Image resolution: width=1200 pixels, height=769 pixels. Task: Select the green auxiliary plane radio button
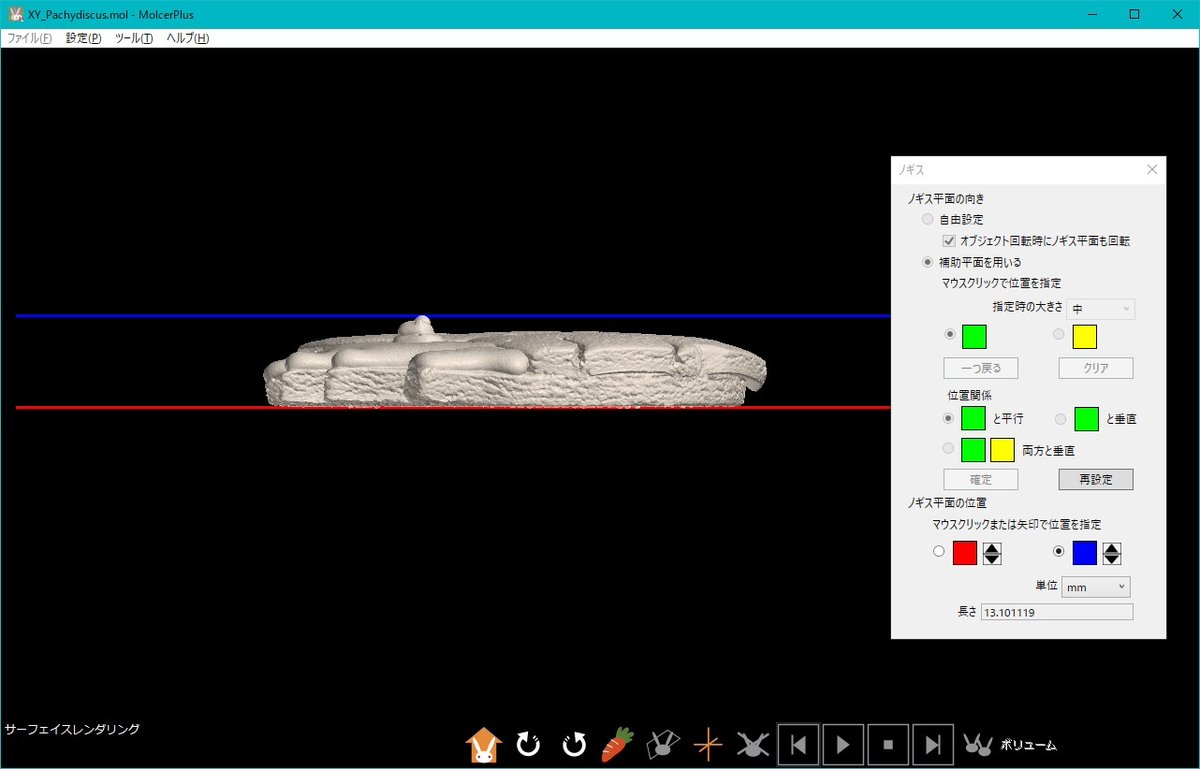[x=950, y=334]
